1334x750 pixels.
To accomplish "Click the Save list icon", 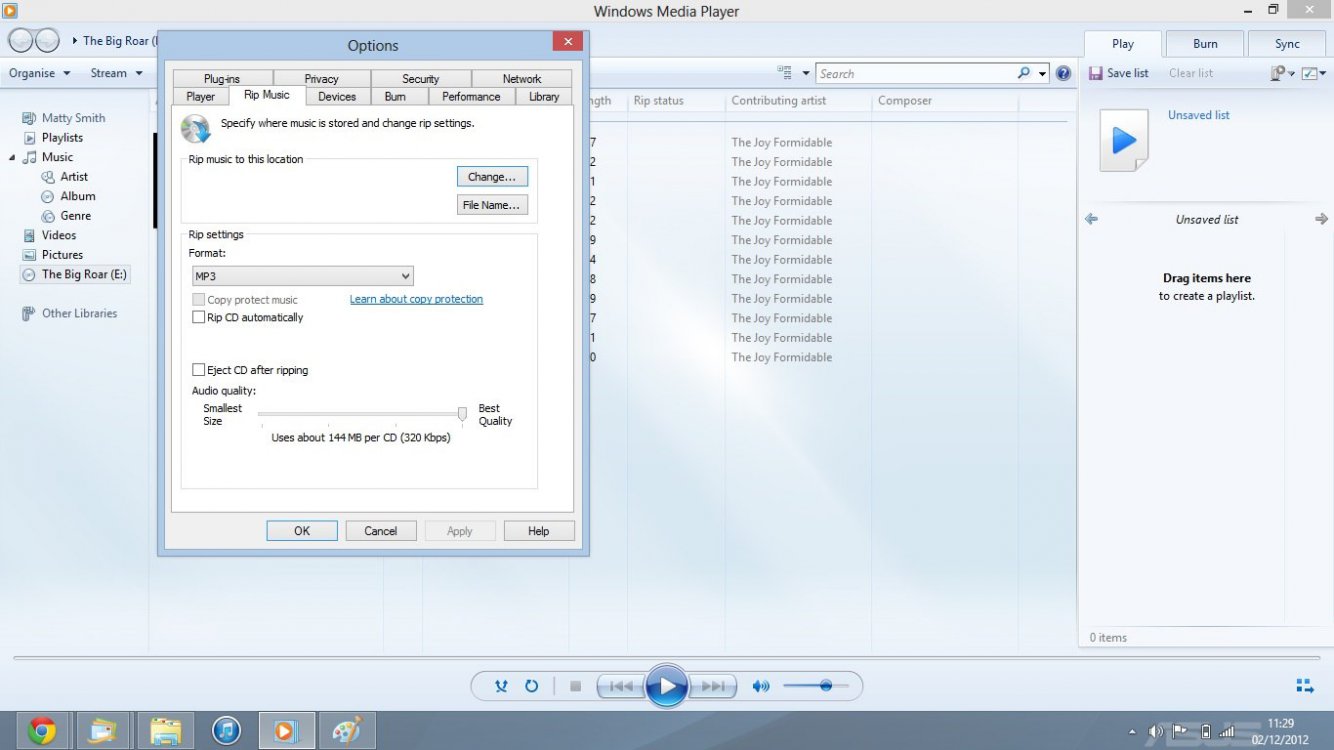I will 1097,72.
